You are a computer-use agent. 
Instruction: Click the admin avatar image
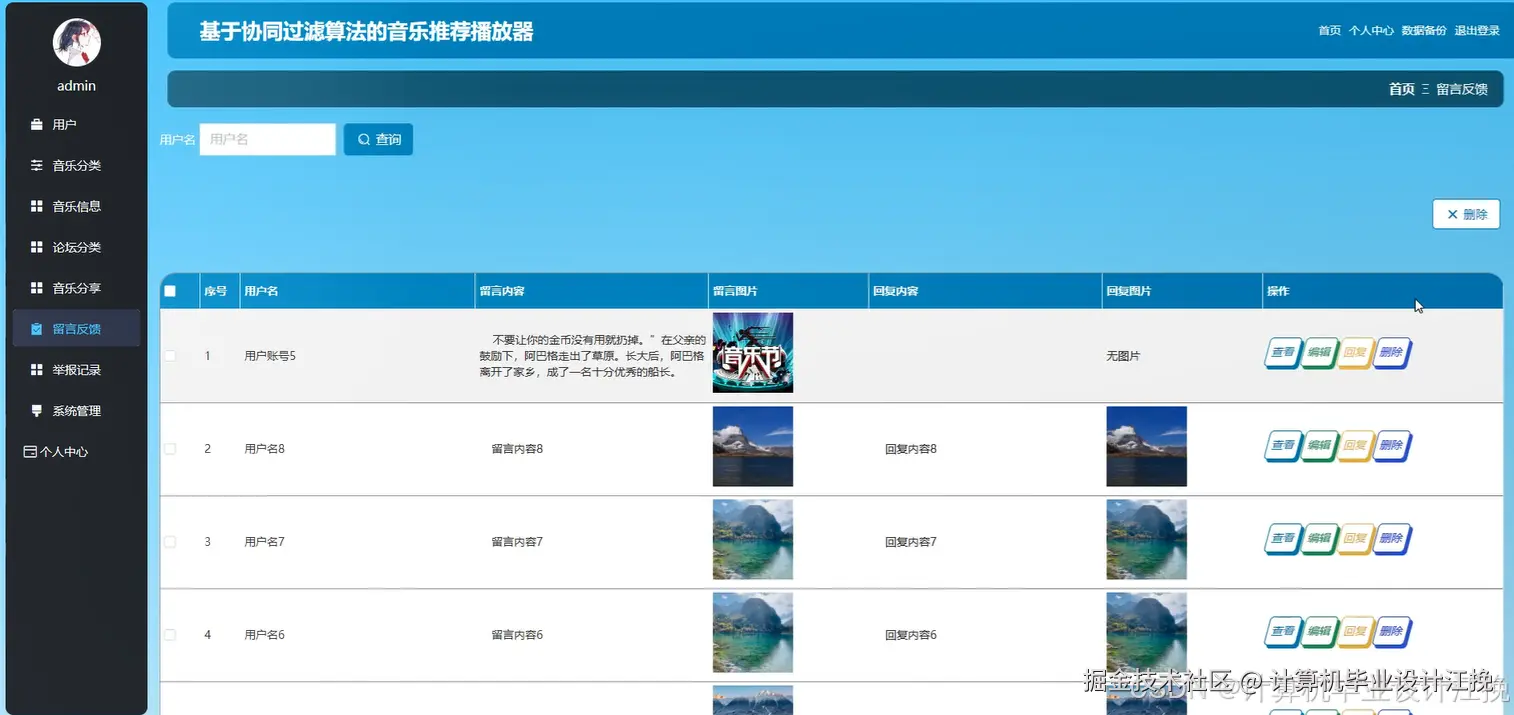click(76, 42)
